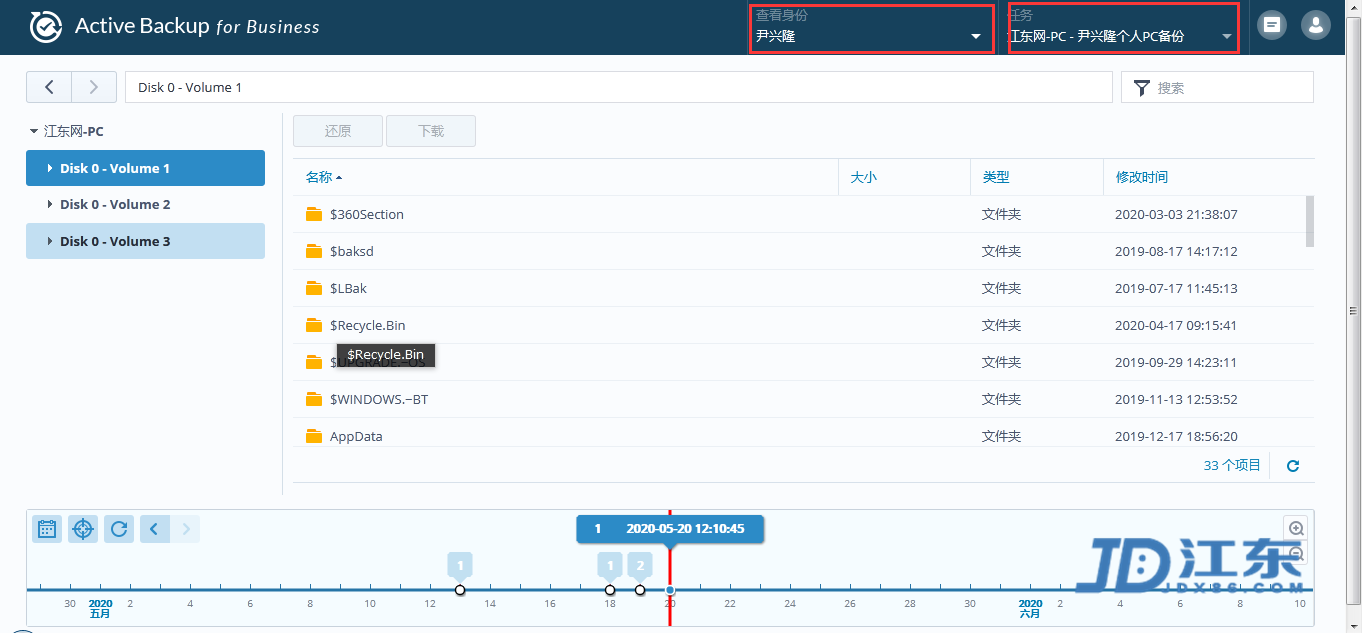Click the $WINDOWS.~BT folder name
The width and height of the screenshot is (1362, 633).
click(379, 399)
